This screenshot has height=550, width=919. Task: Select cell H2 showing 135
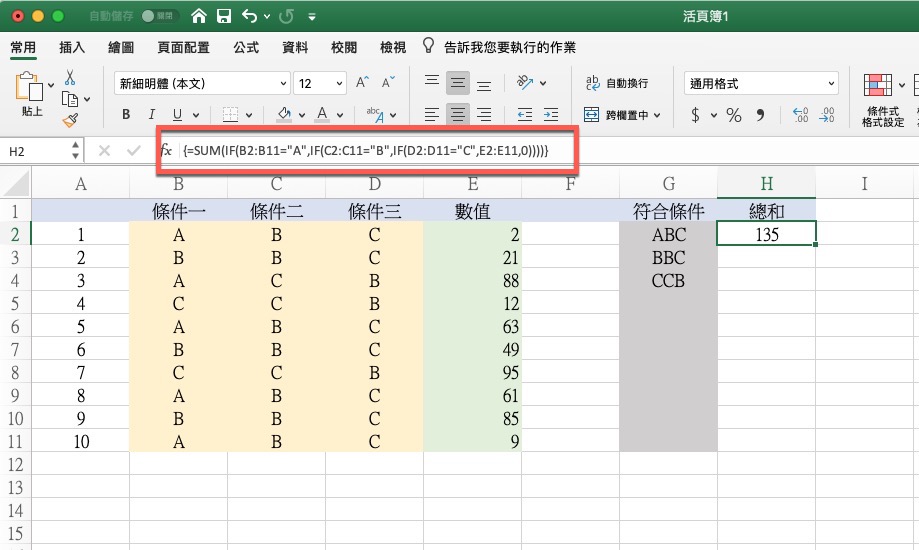pos(766,235)
